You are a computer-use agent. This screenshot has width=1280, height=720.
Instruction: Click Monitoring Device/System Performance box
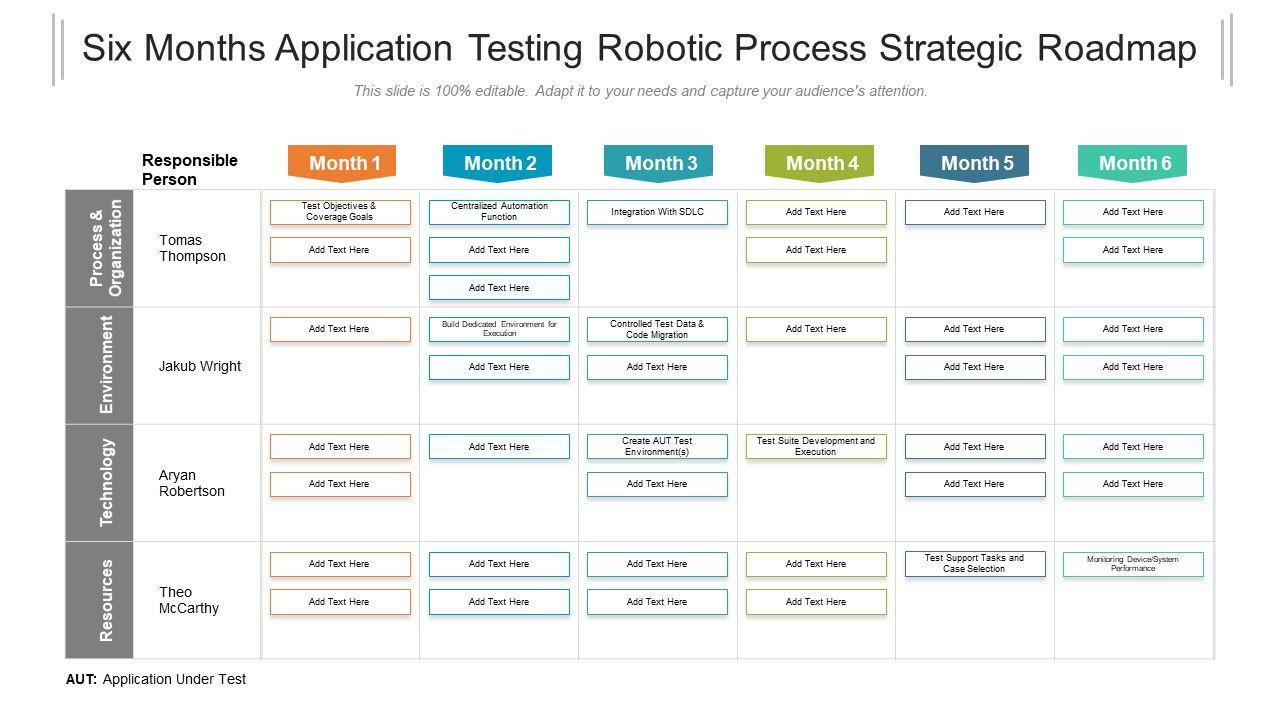tap(1133, 564)
